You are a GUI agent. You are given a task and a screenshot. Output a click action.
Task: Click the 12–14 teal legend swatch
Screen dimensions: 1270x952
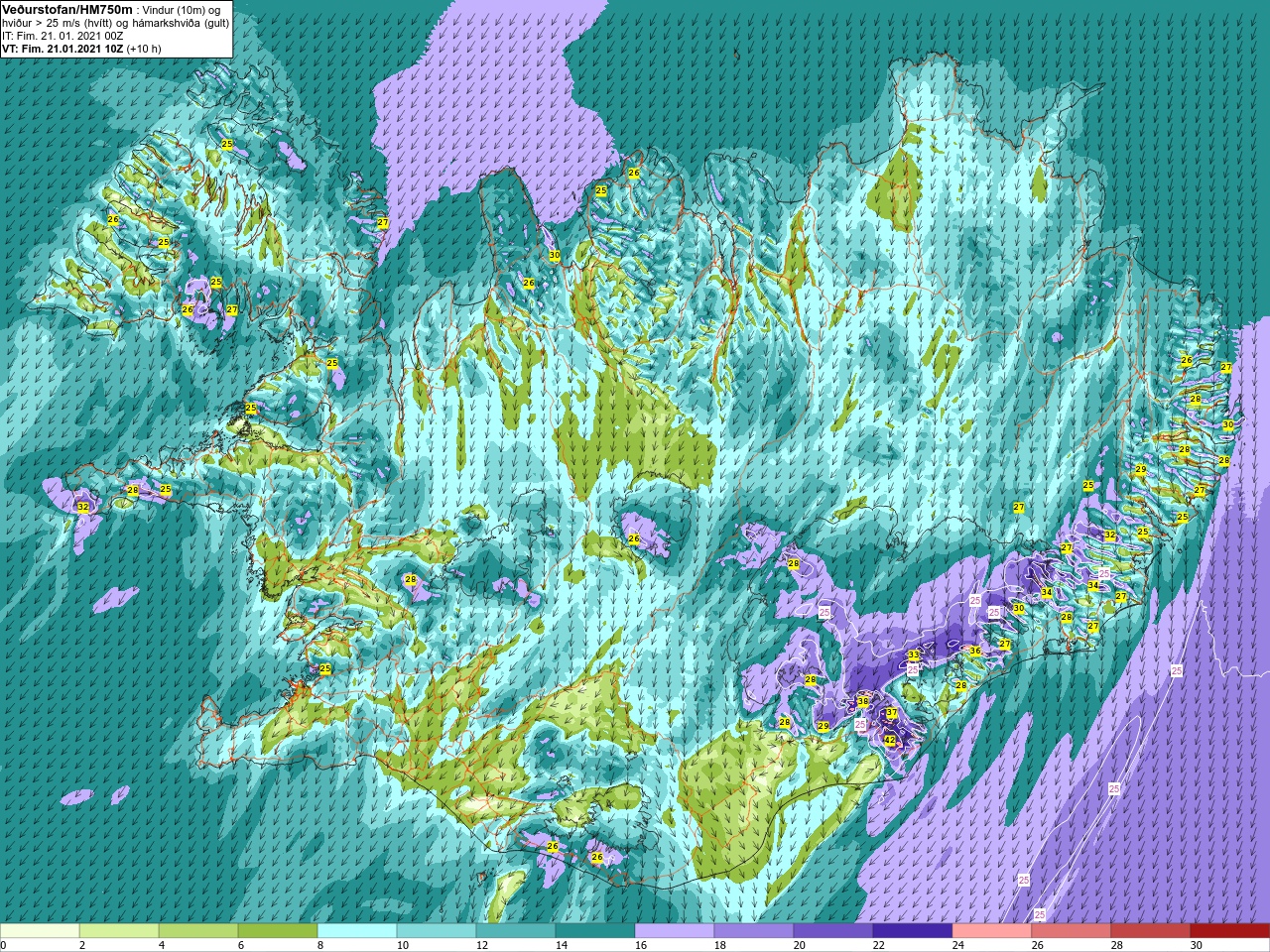tap(516, 931)
